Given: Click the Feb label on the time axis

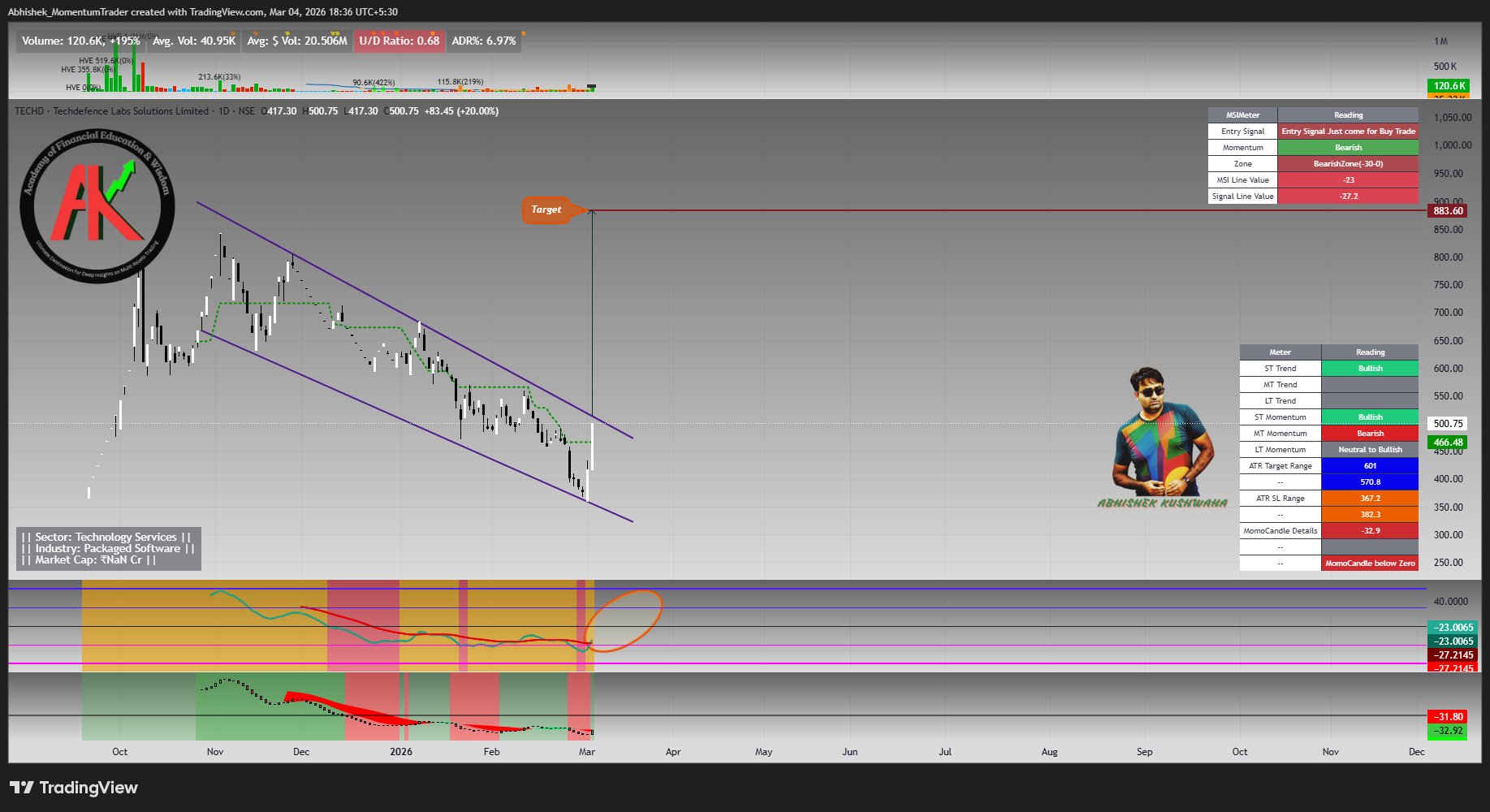Looking at the screenshot, I should tap(491, 752).
